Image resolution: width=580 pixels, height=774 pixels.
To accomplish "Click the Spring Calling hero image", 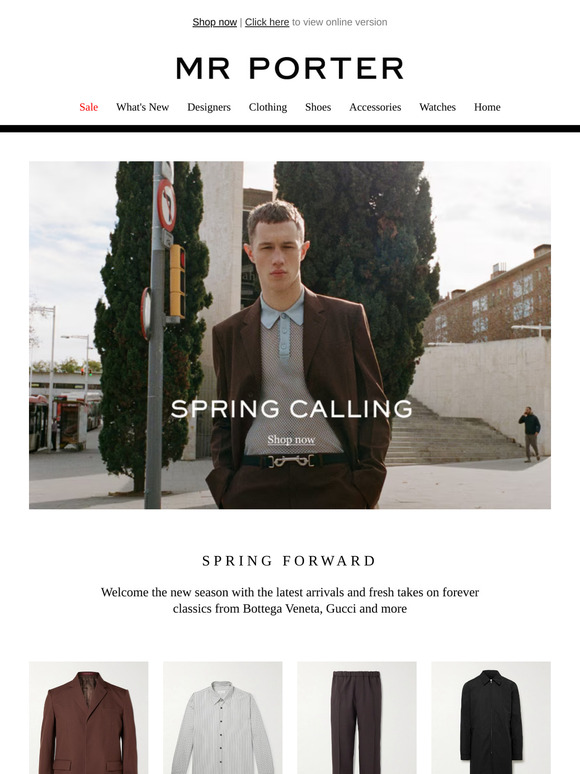I will 290,335.
